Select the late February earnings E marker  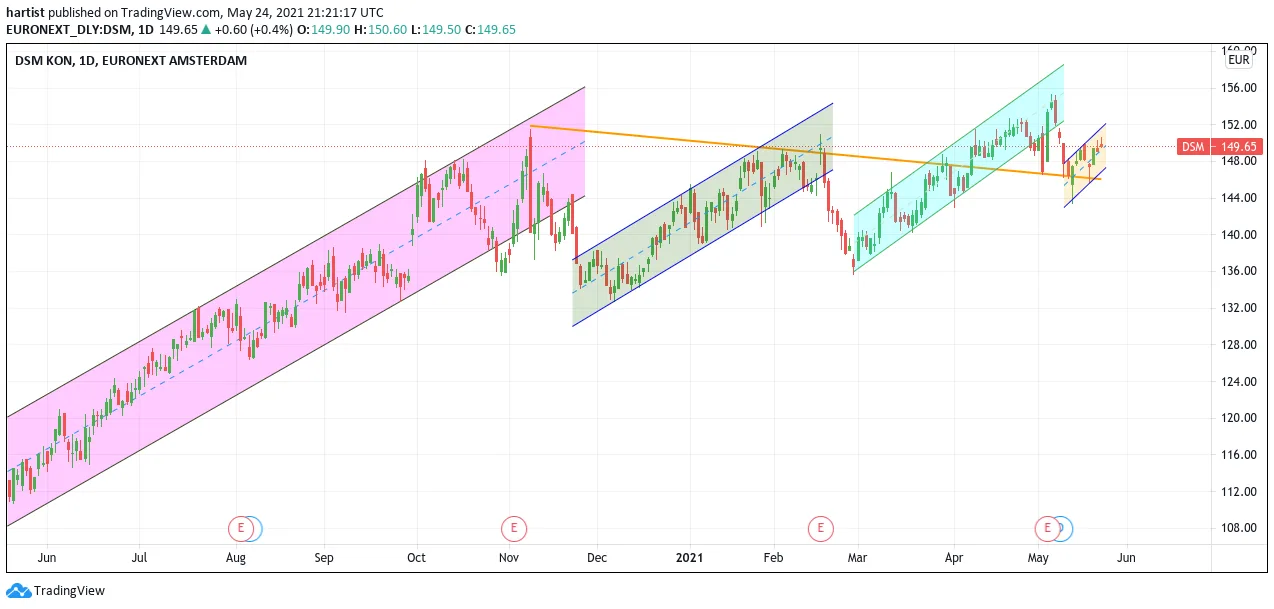[820, 527]
